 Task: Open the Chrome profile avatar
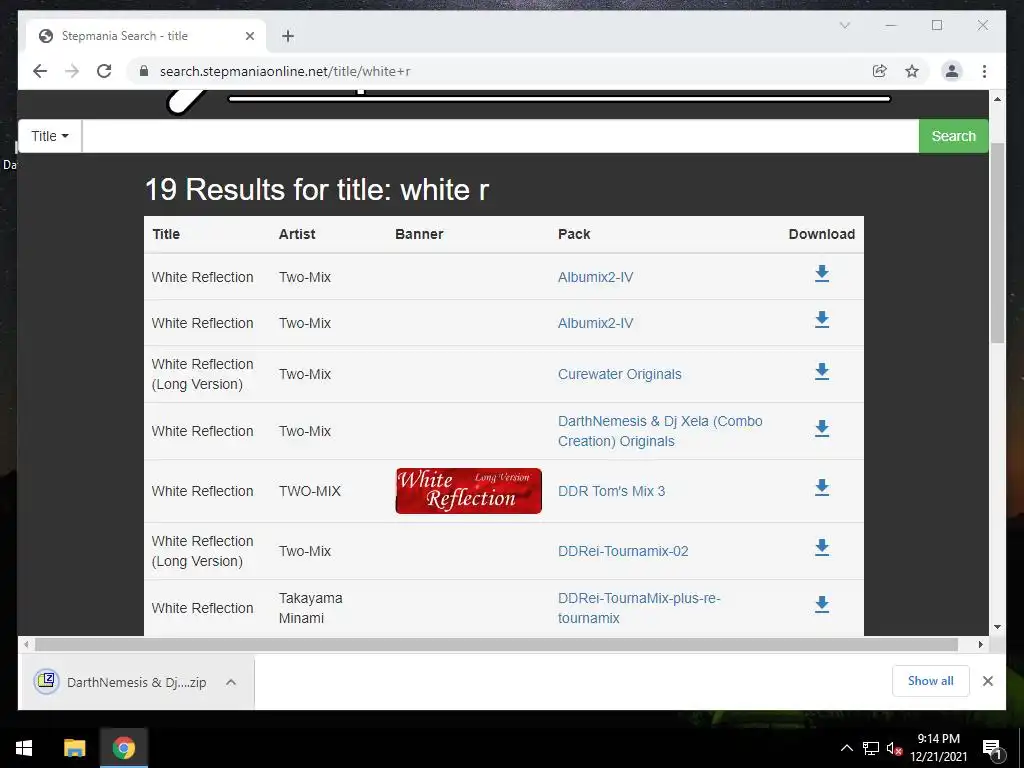coord(952,71)
